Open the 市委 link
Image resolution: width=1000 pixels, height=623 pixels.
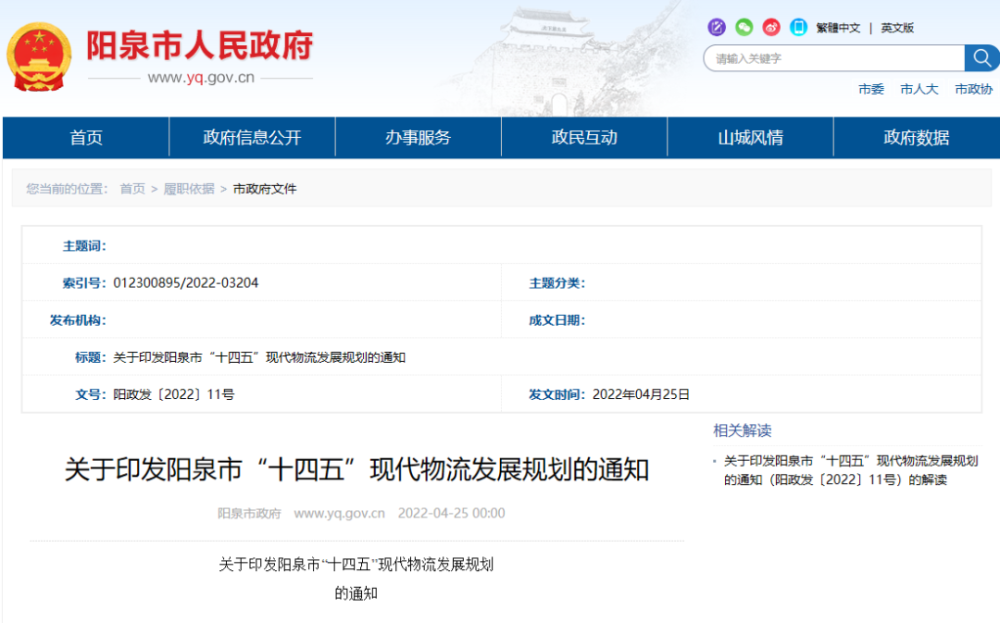(x=871, y=89)
